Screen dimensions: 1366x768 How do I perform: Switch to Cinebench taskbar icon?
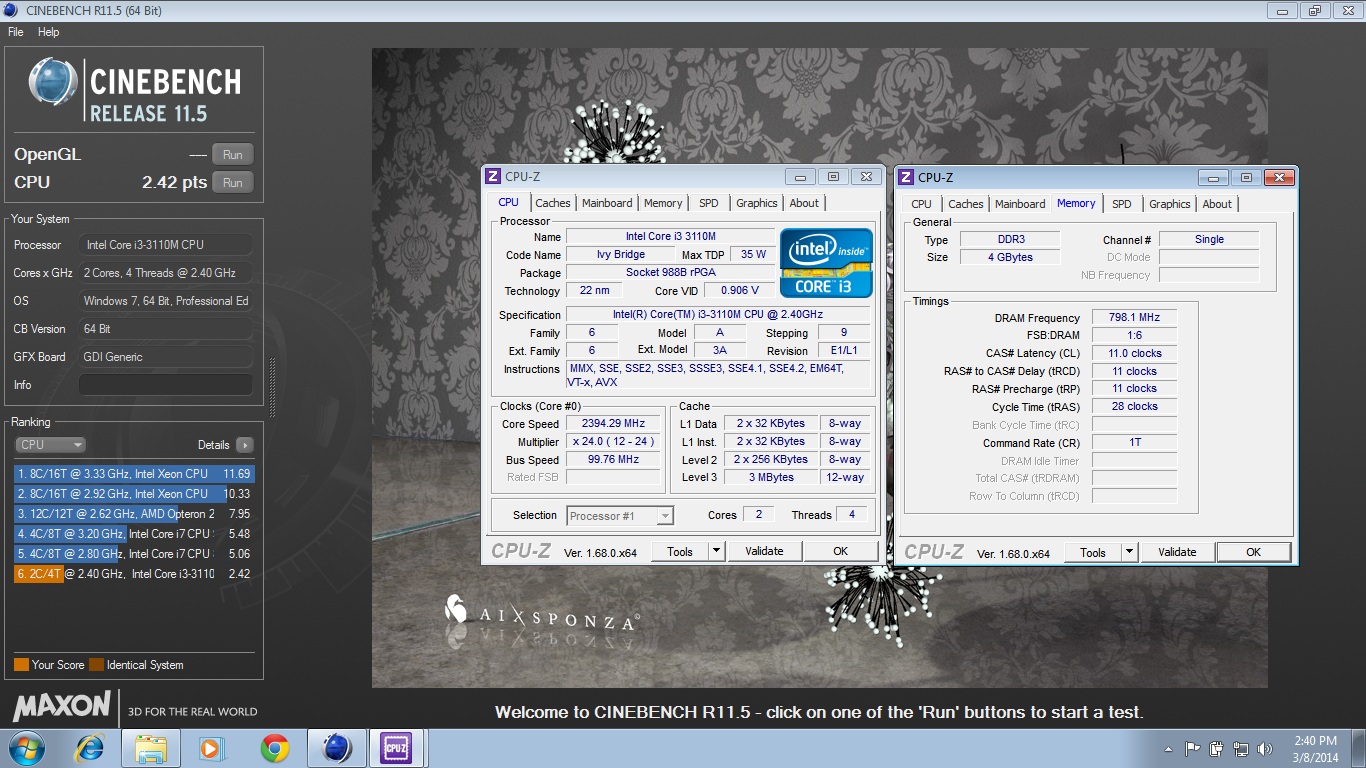pyautogui.click(x=336, y=748)
